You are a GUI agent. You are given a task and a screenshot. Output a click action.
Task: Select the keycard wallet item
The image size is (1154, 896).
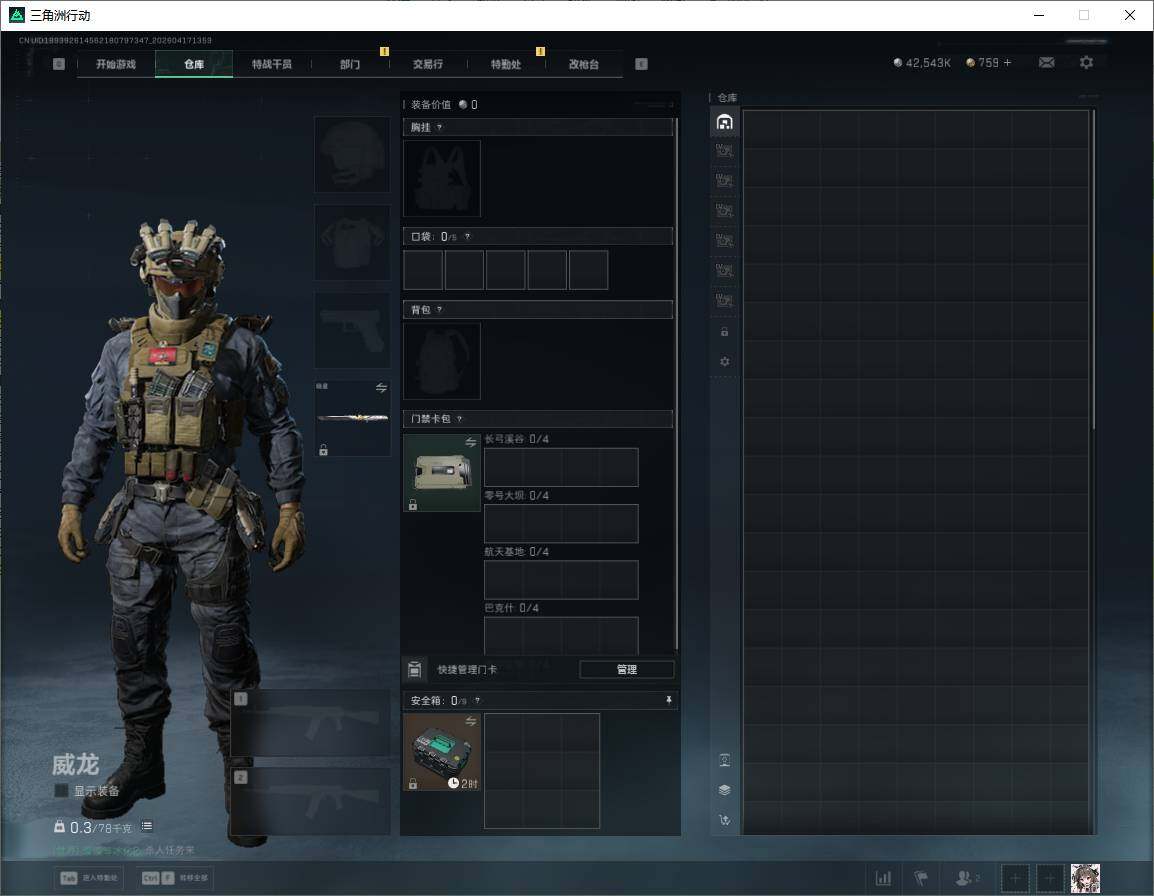pyautogui.click(x=442, y=473)
